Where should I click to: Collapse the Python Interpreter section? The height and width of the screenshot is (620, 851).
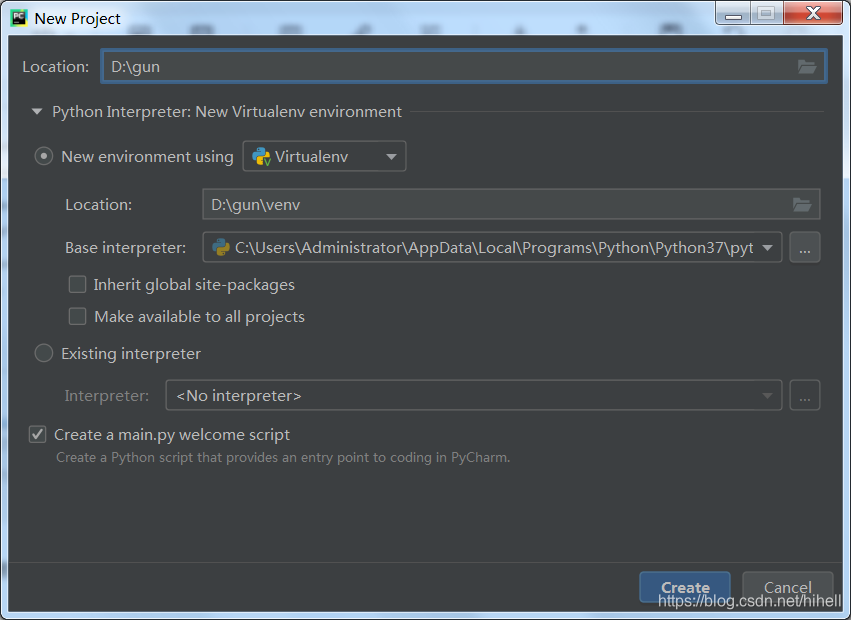tap(37, 112)
